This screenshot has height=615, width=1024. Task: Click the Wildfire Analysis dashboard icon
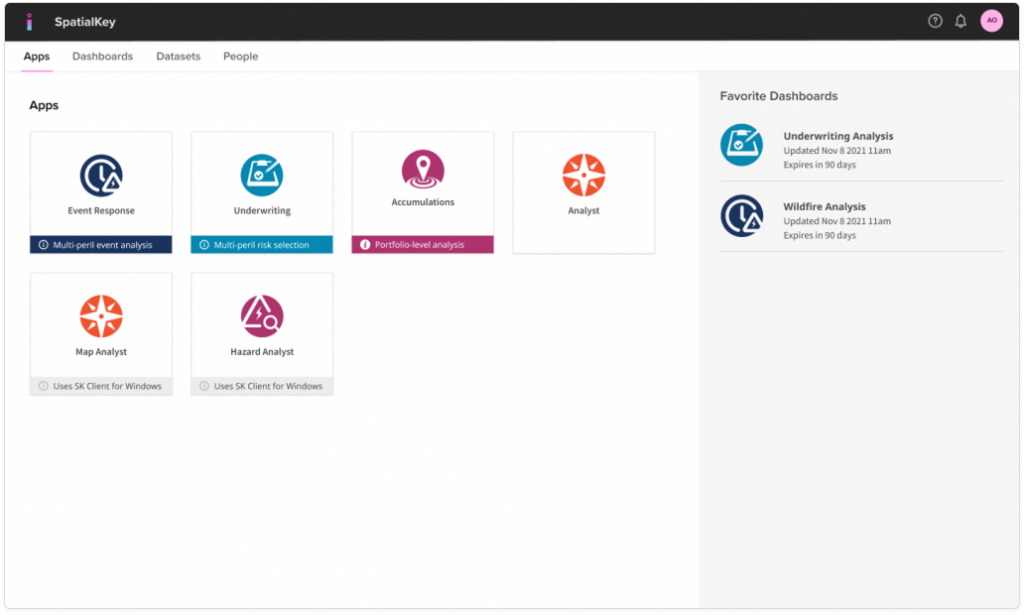coord(741,214)
